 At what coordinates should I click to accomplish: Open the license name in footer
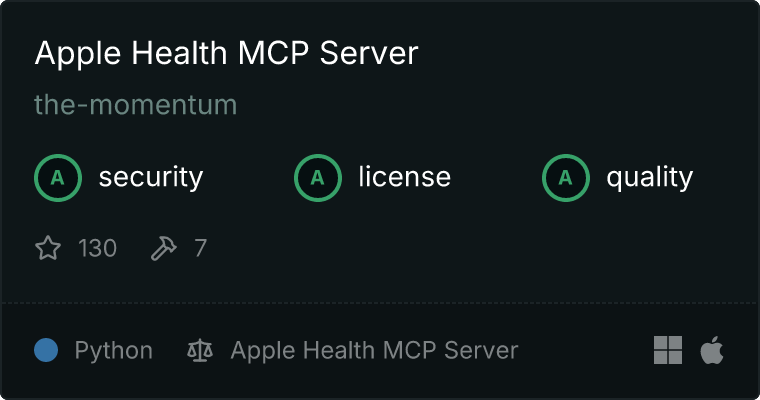point(374,350)
